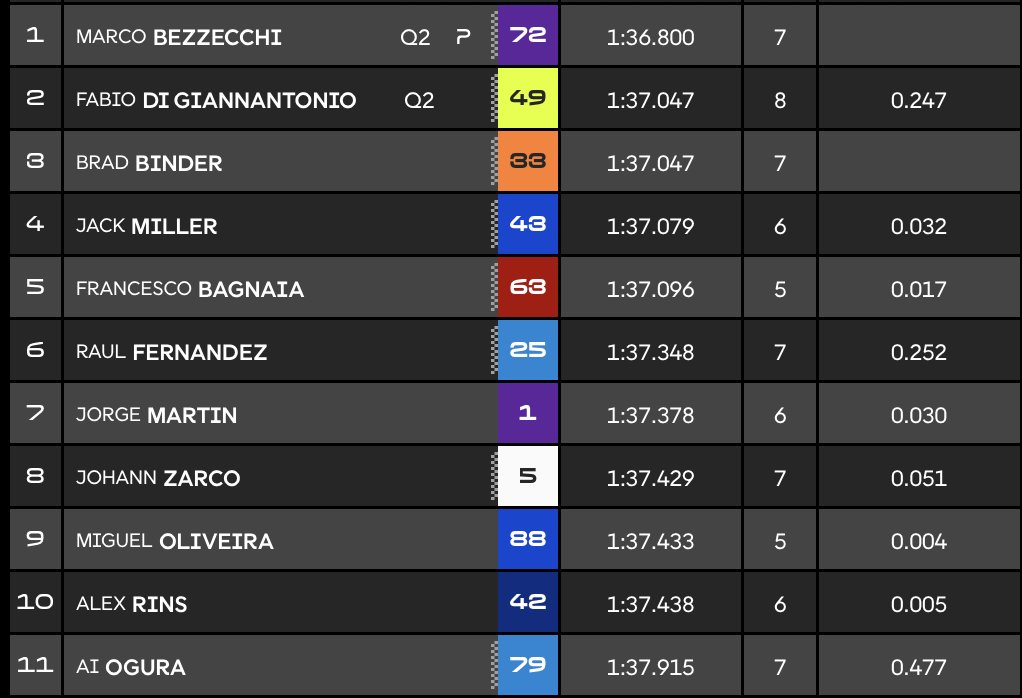Select position 10 in the standings
Viewport: 1022px width, 698px height.
click(35, 603)
